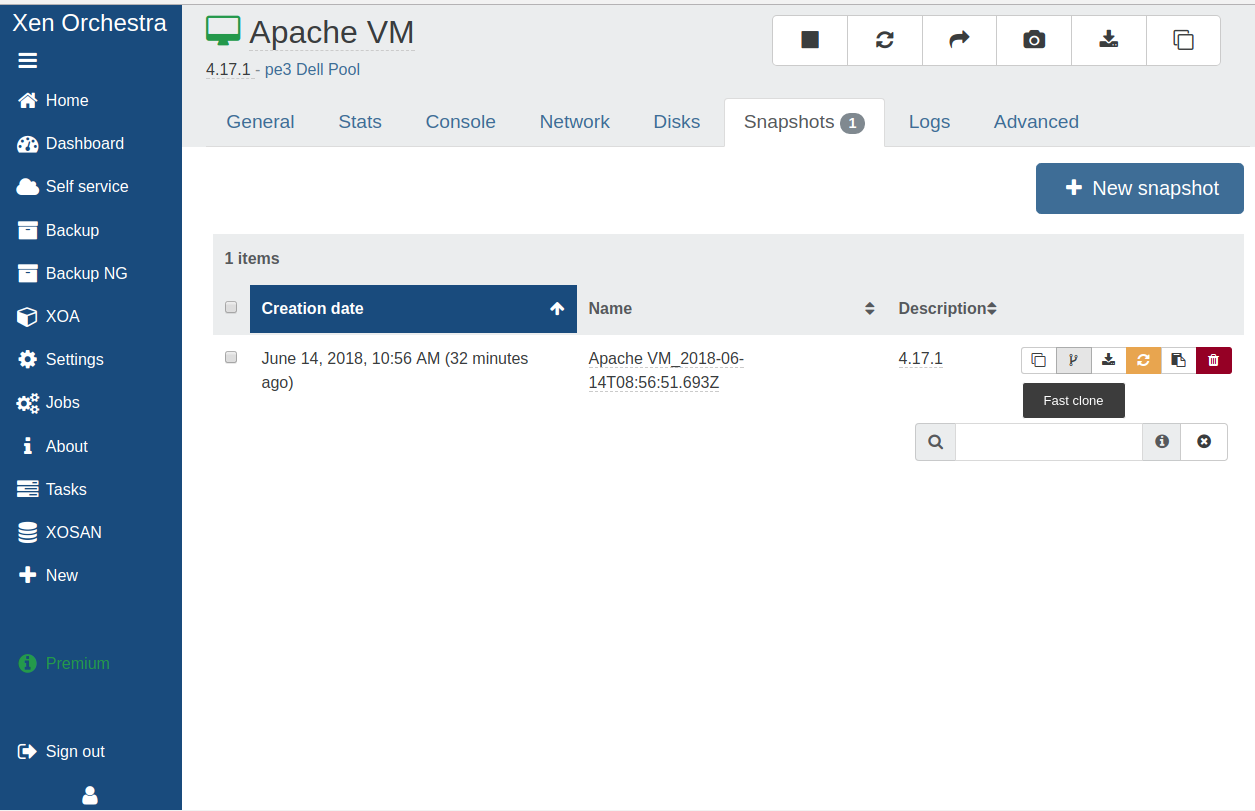Image resolution: width=1255 pixels, height=811 pixels.
Task: Open the Logs tab
Action: tap(929, 122)
